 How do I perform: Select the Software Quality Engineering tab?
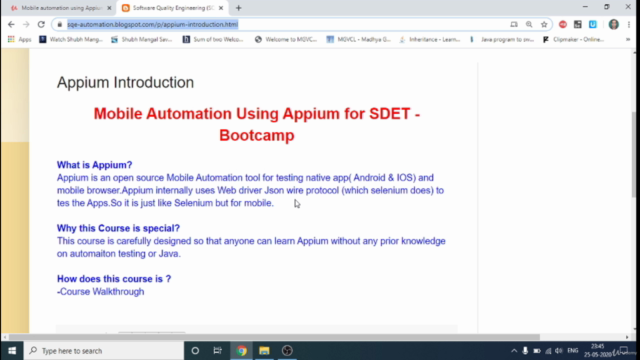point(173,8)
